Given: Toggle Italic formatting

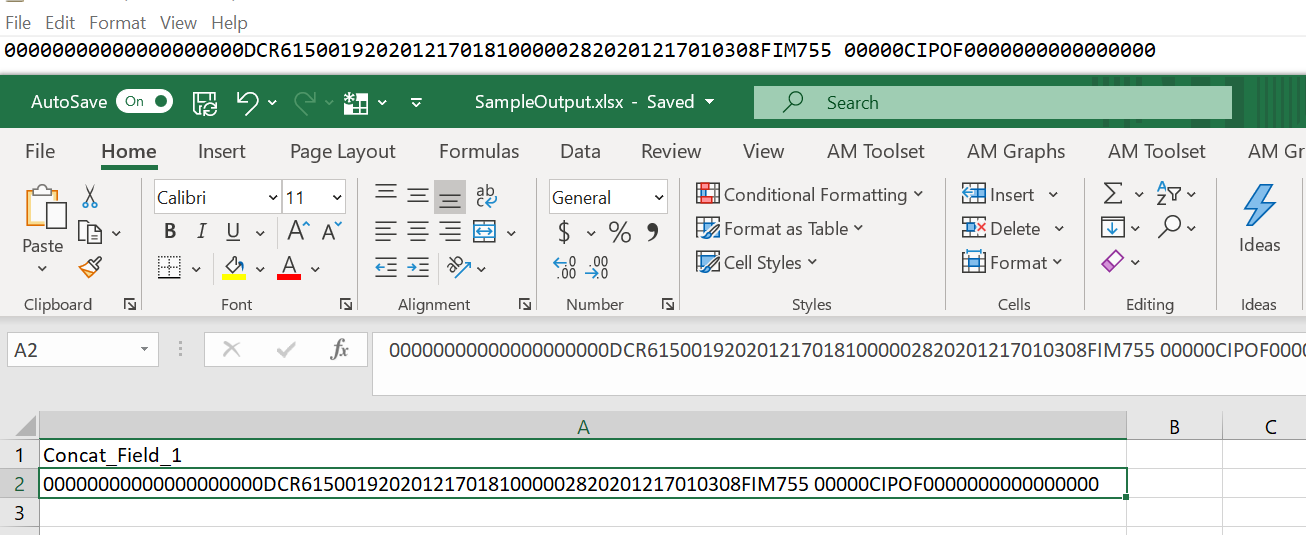Looking at the screenshot, I should coord(201,232).
